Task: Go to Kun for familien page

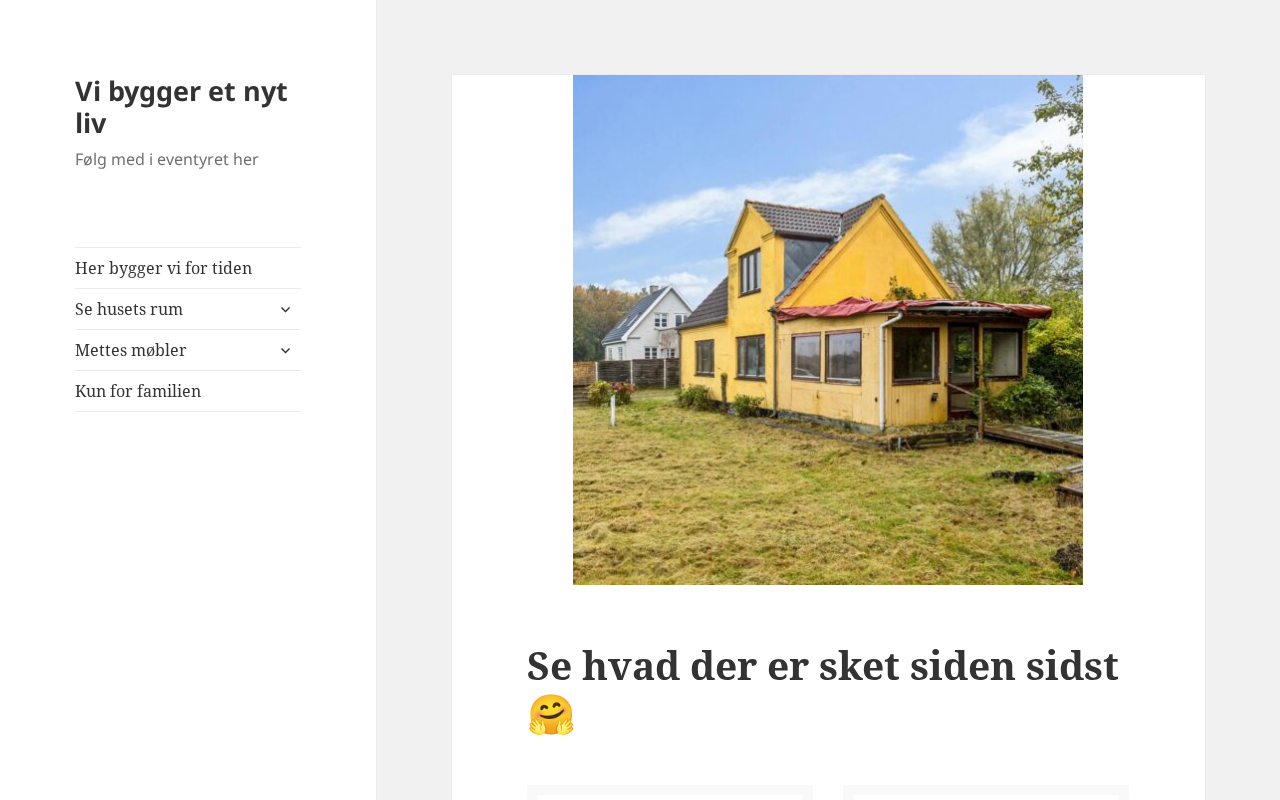Action: 138,391
